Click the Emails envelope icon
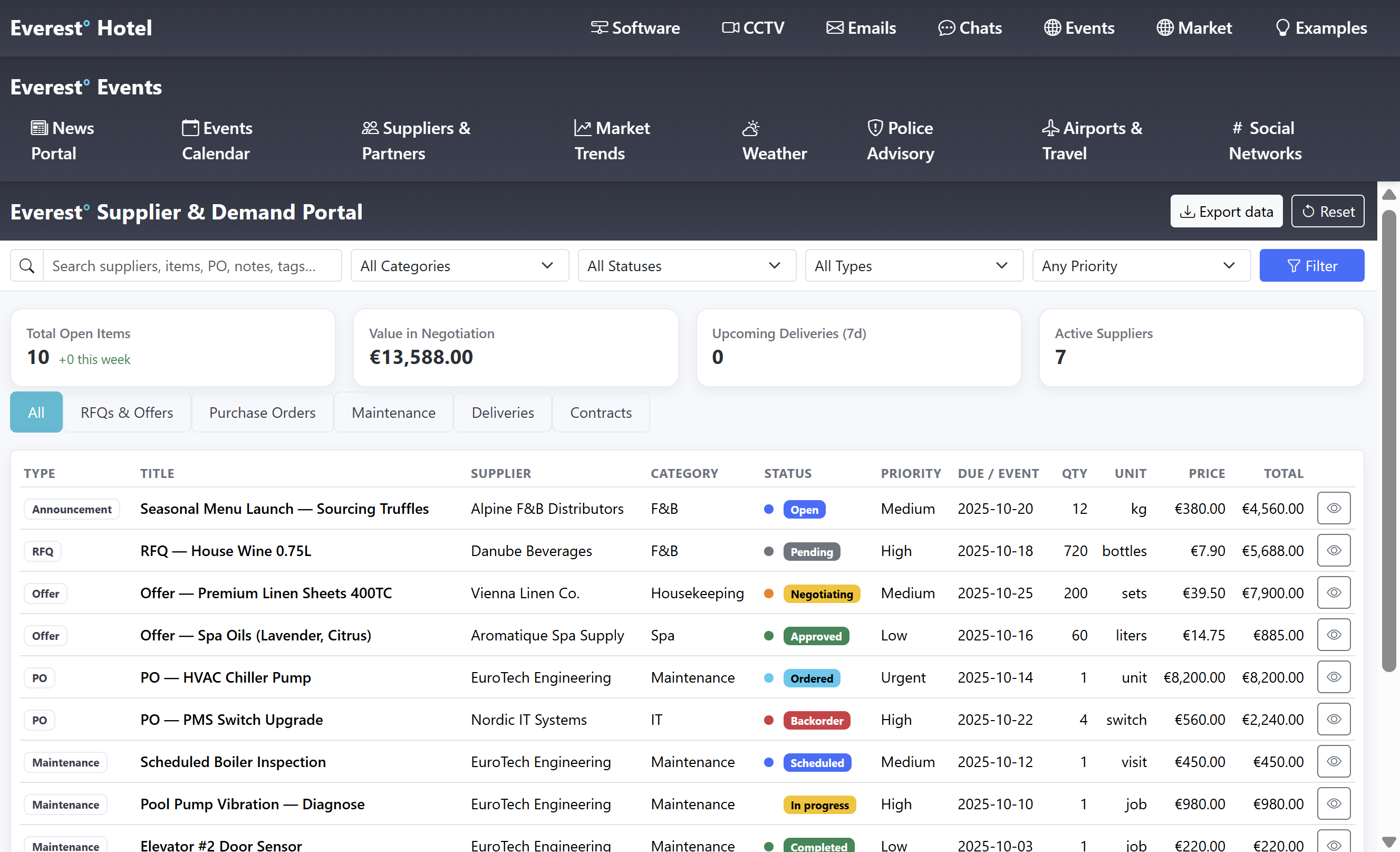The height and width of the screenshot is (852, 1400). tap(834, 28)
